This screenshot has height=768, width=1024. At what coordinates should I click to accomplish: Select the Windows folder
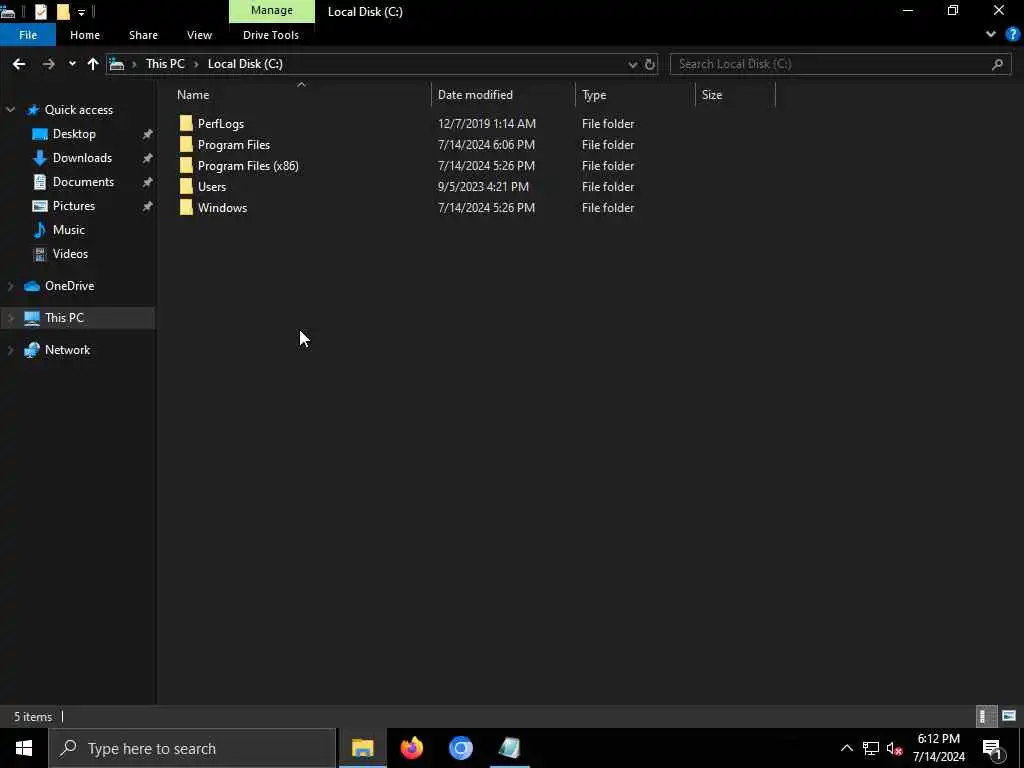point(222,208)
